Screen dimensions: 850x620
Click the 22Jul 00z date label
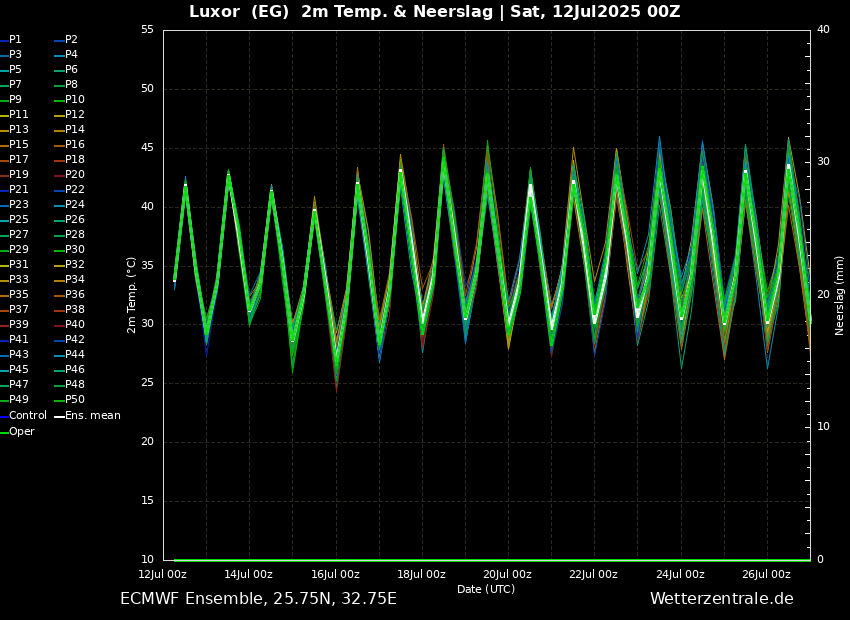point(594,574)
